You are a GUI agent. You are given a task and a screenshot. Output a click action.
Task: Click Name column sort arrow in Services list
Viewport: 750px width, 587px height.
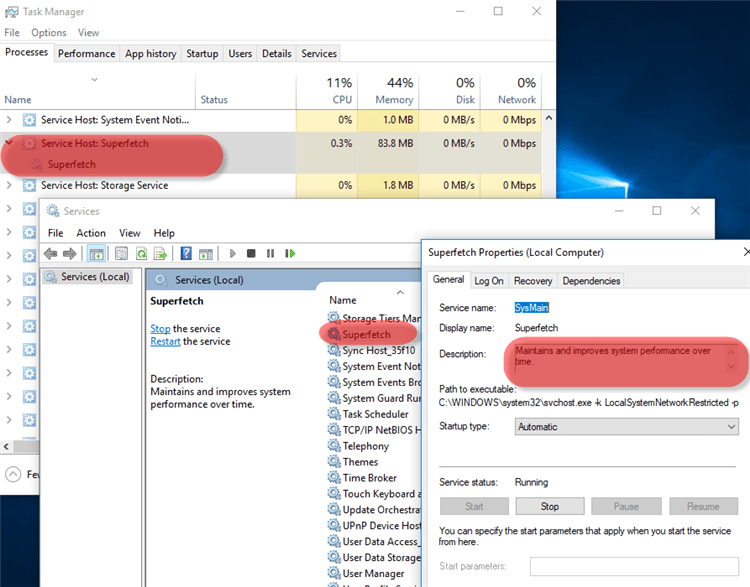coord(400,292)
